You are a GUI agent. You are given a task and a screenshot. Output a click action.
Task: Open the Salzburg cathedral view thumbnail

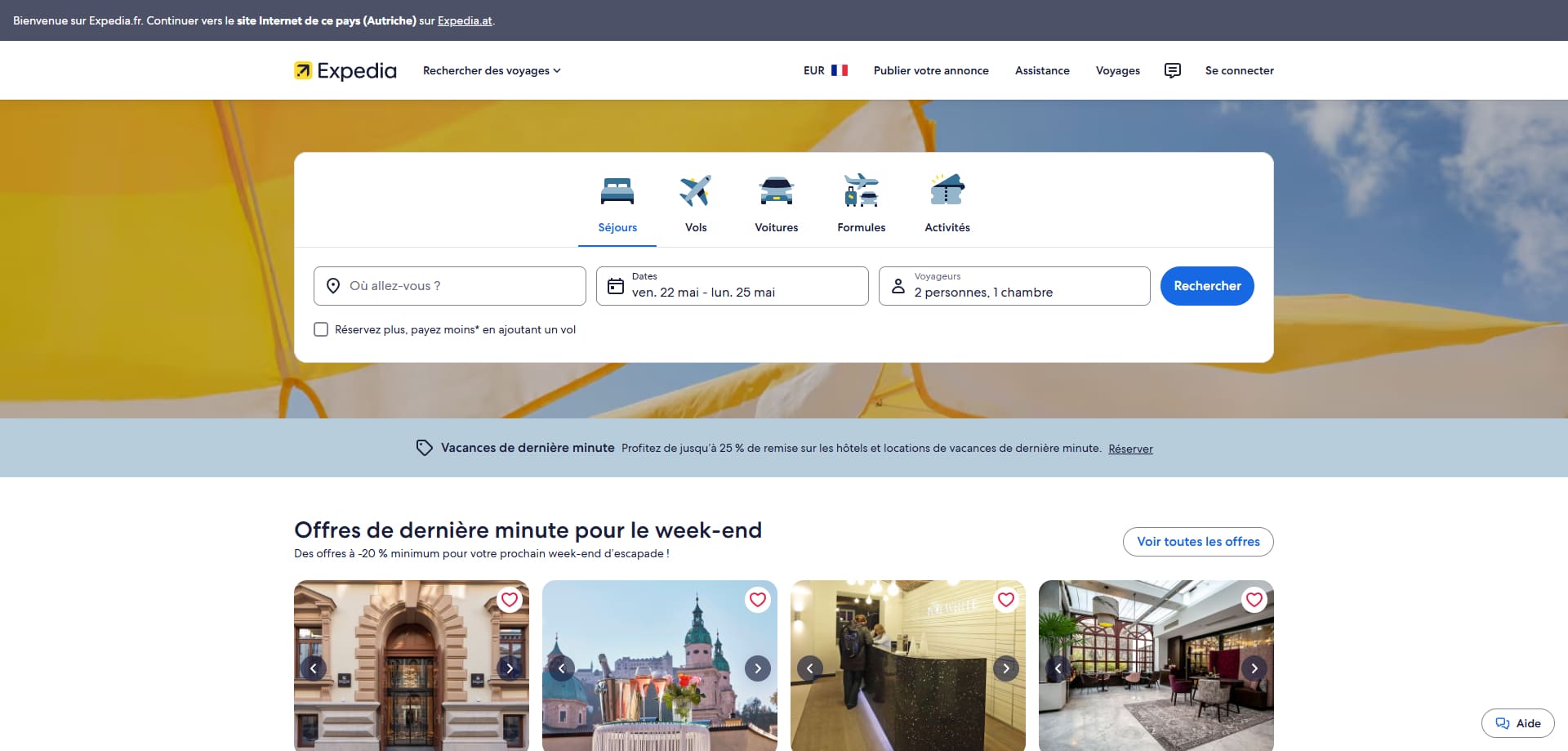point(660,665)
